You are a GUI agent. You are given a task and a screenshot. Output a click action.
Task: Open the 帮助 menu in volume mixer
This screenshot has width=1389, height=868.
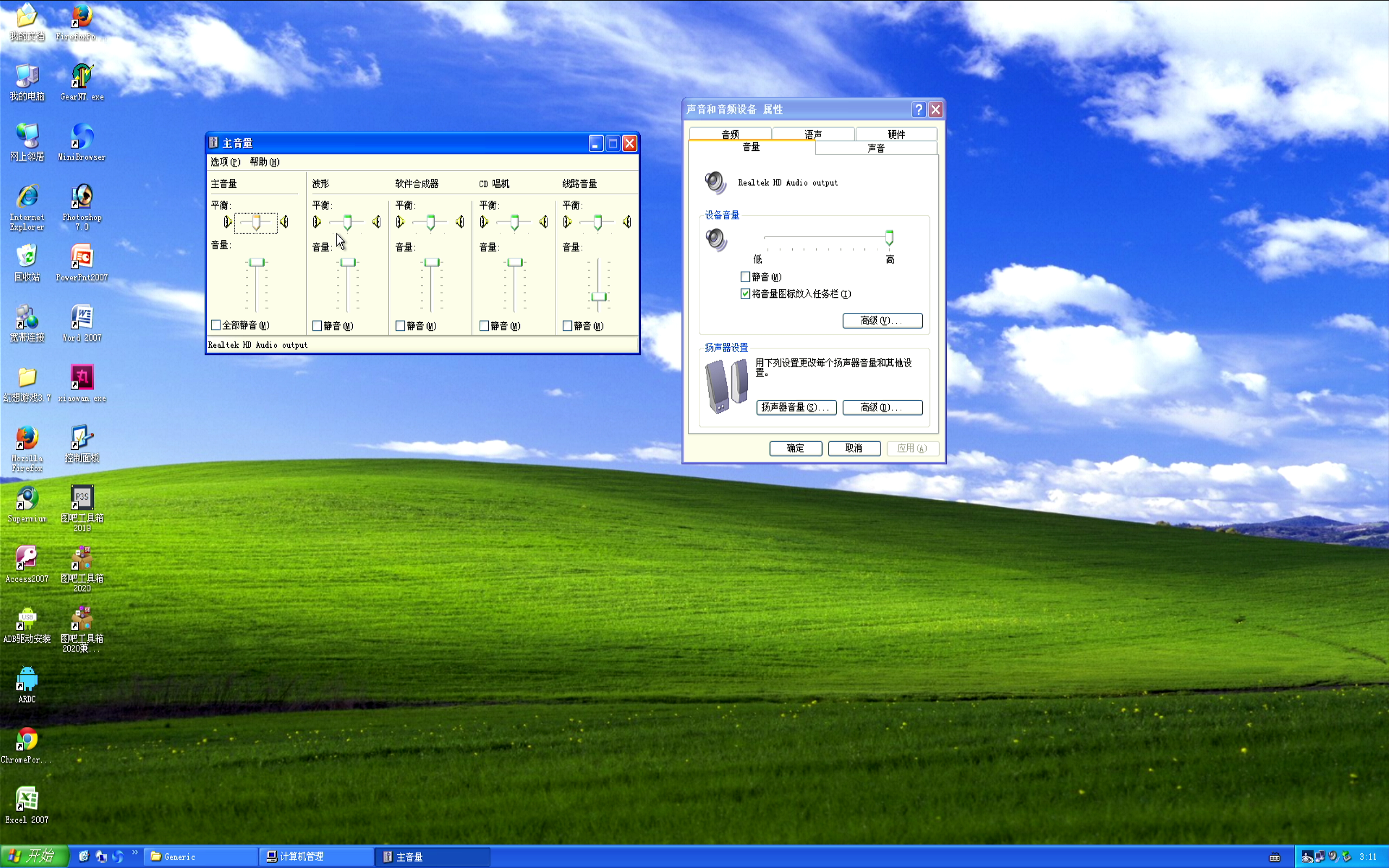[265, 162]
